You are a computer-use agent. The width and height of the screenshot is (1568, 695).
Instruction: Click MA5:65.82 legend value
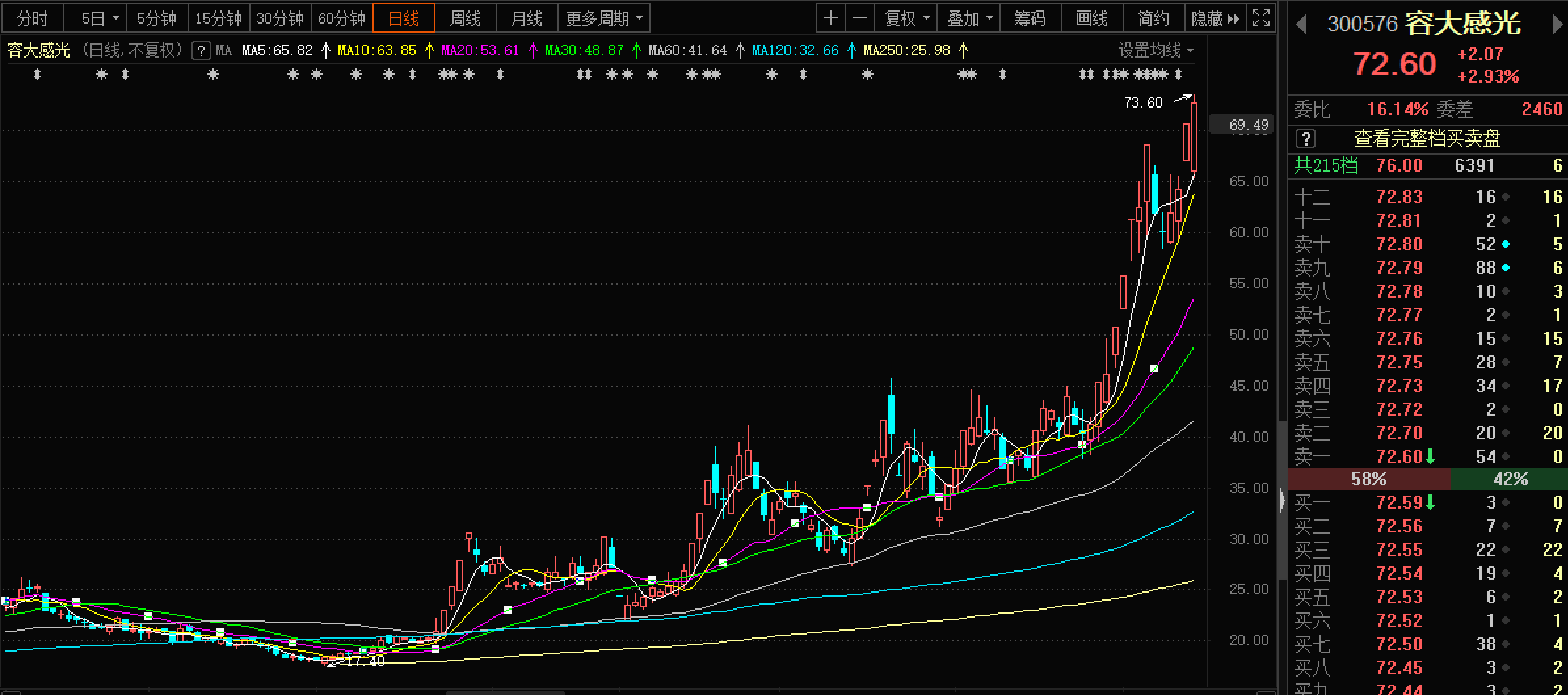277,50
